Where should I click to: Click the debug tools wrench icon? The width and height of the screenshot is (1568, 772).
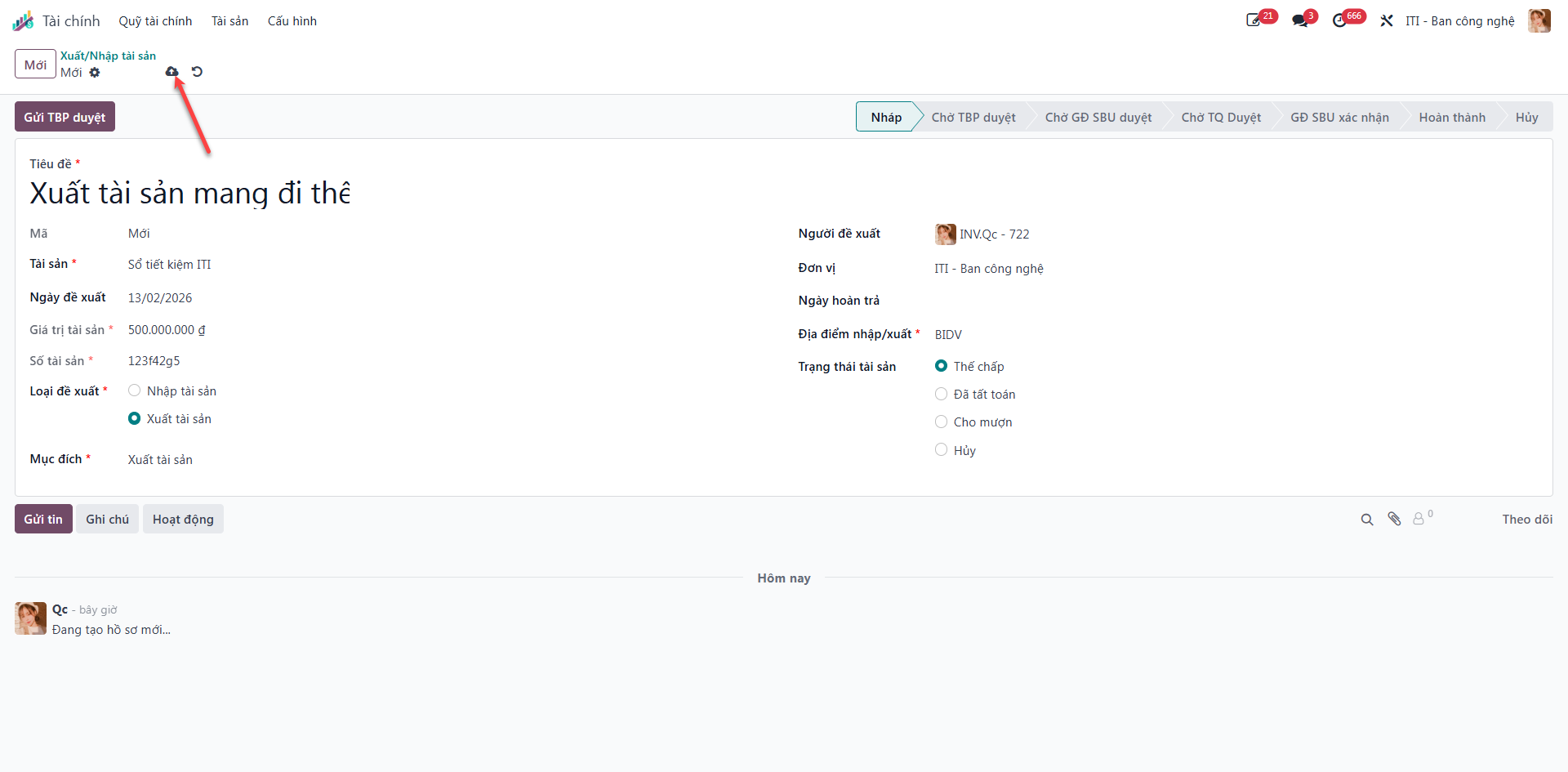(x=1387, y=20)
